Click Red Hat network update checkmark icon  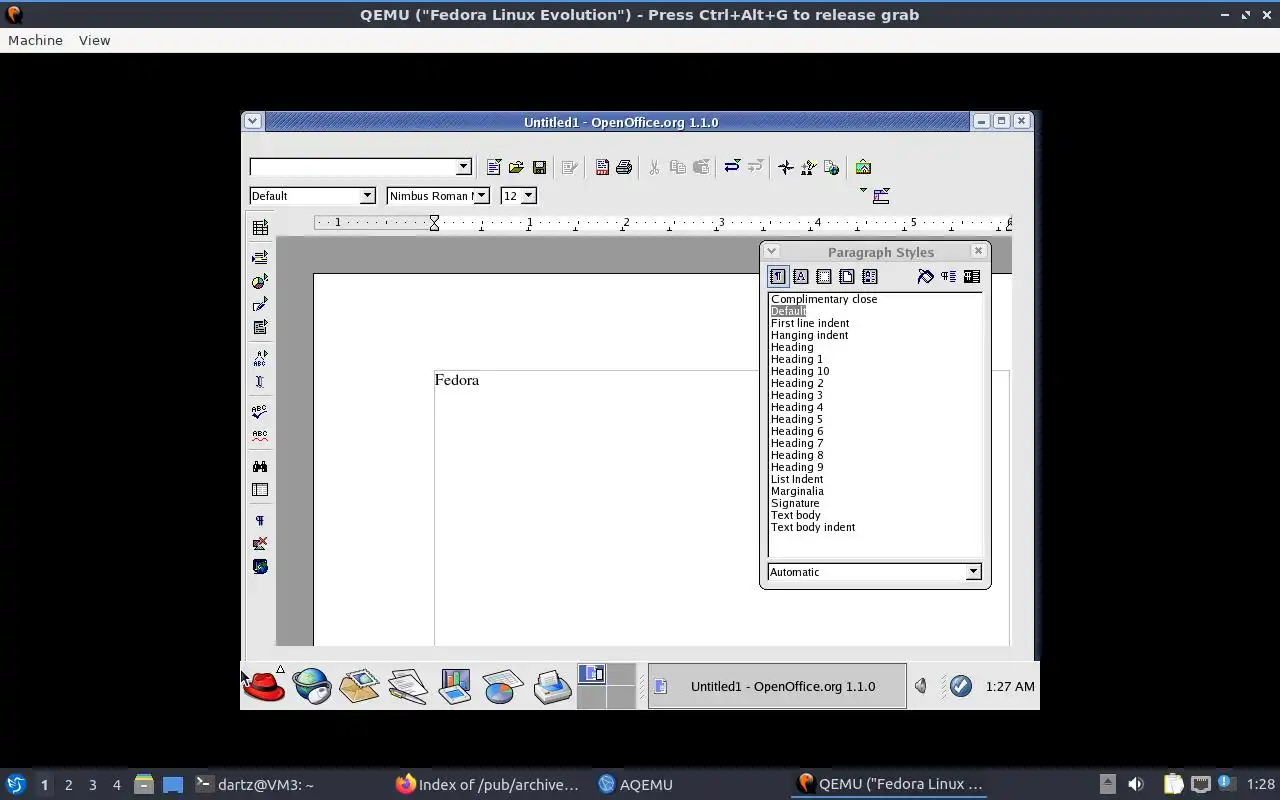pyautogui.click(x=960, y=686)
